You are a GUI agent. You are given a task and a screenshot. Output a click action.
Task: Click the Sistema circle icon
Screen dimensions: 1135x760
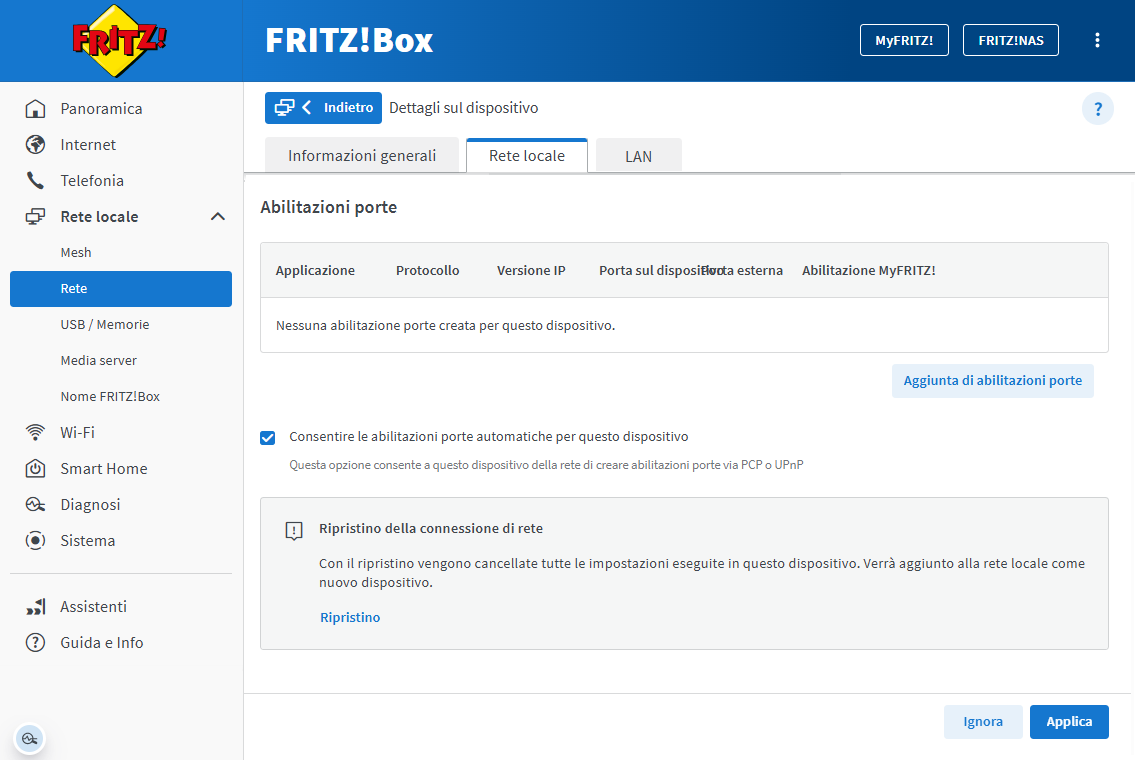tap(35, 541)
